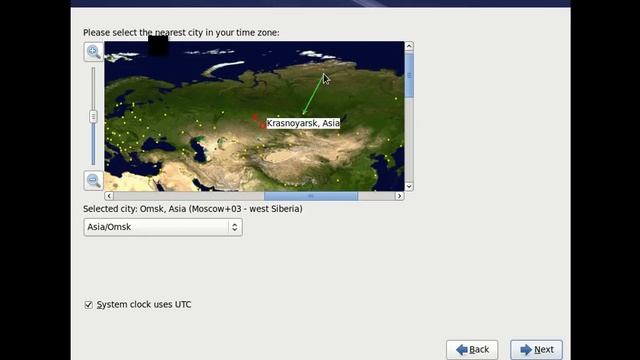Screen dimensions: 640x360
Task: Click the map's scroll up arrow
Action: 409,46
